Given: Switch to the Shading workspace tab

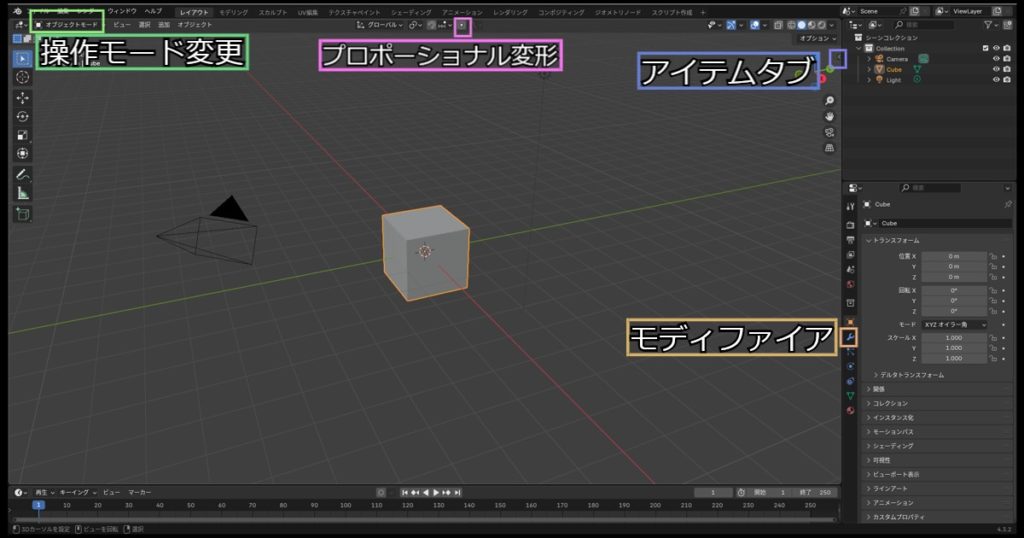Looking at the screenshot, I should point(411,12).
